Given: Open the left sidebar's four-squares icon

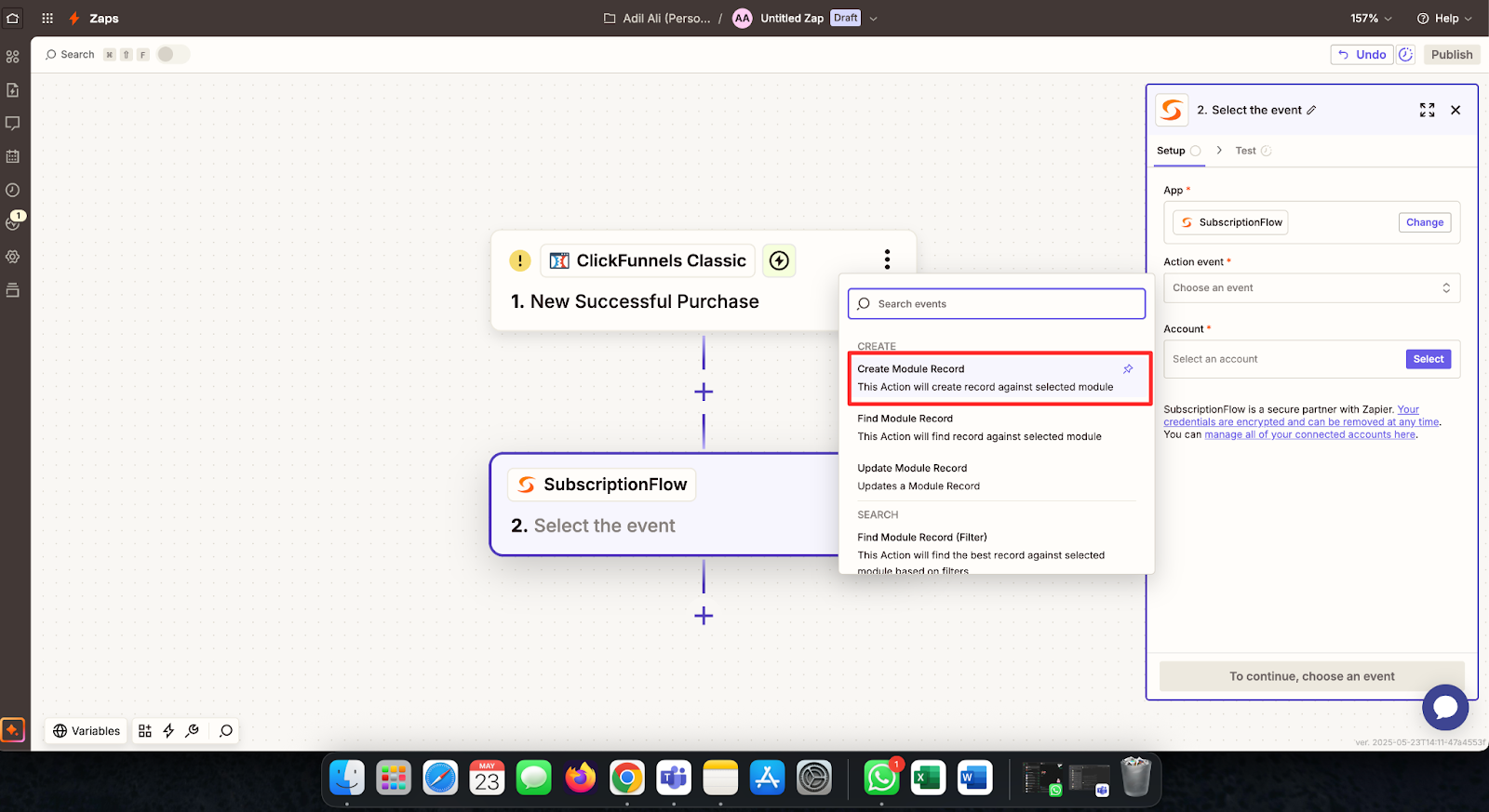Looking at the screenshot, I should pyautogui.click(x=13, y=57).
